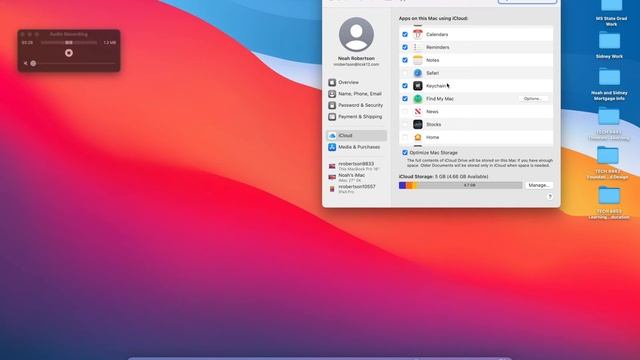
Task: Click the volume speaker icon in Audio Recording
Action: pos(26,63)
